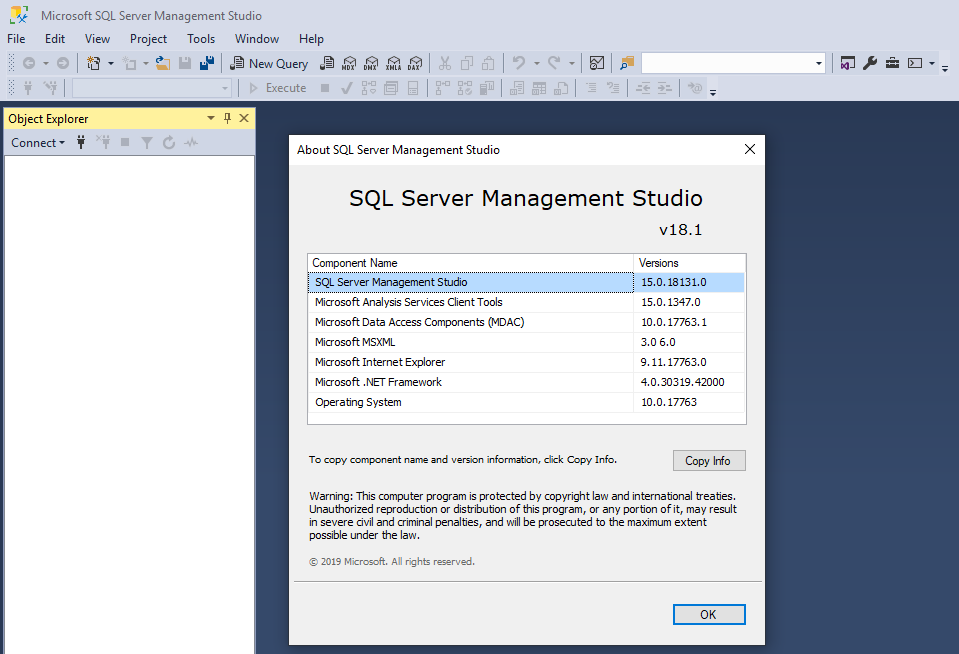Click the New MDX Query icon
Image resolution: width=959 pixels, height=654 pixels.
point(349,62)
